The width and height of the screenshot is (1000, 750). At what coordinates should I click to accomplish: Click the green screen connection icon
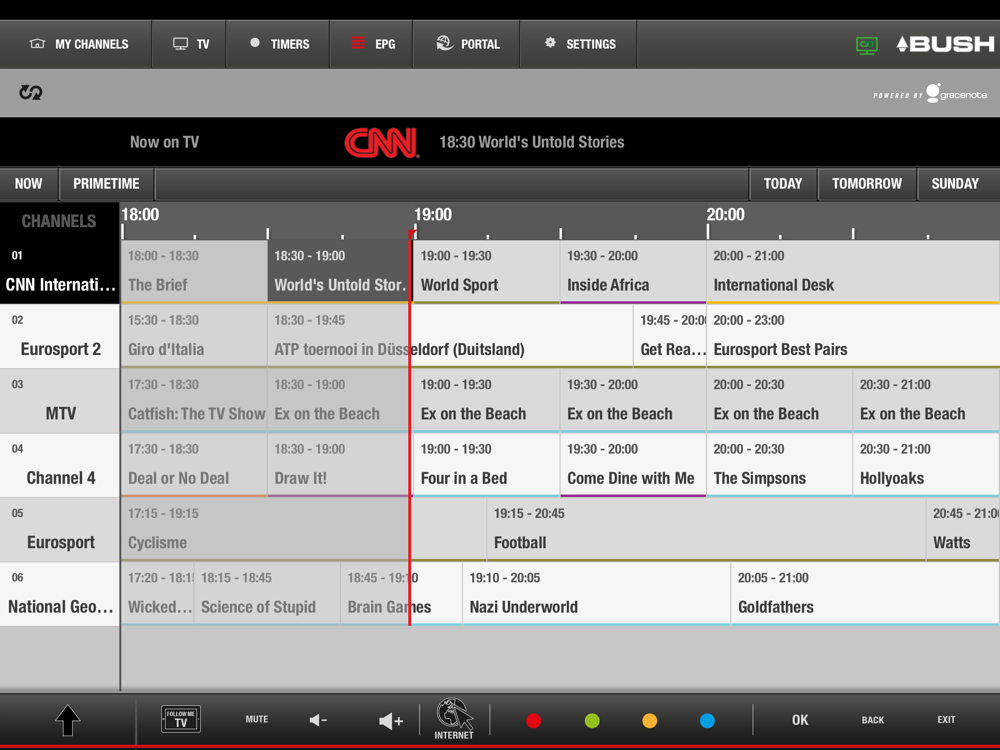point(866,45)
